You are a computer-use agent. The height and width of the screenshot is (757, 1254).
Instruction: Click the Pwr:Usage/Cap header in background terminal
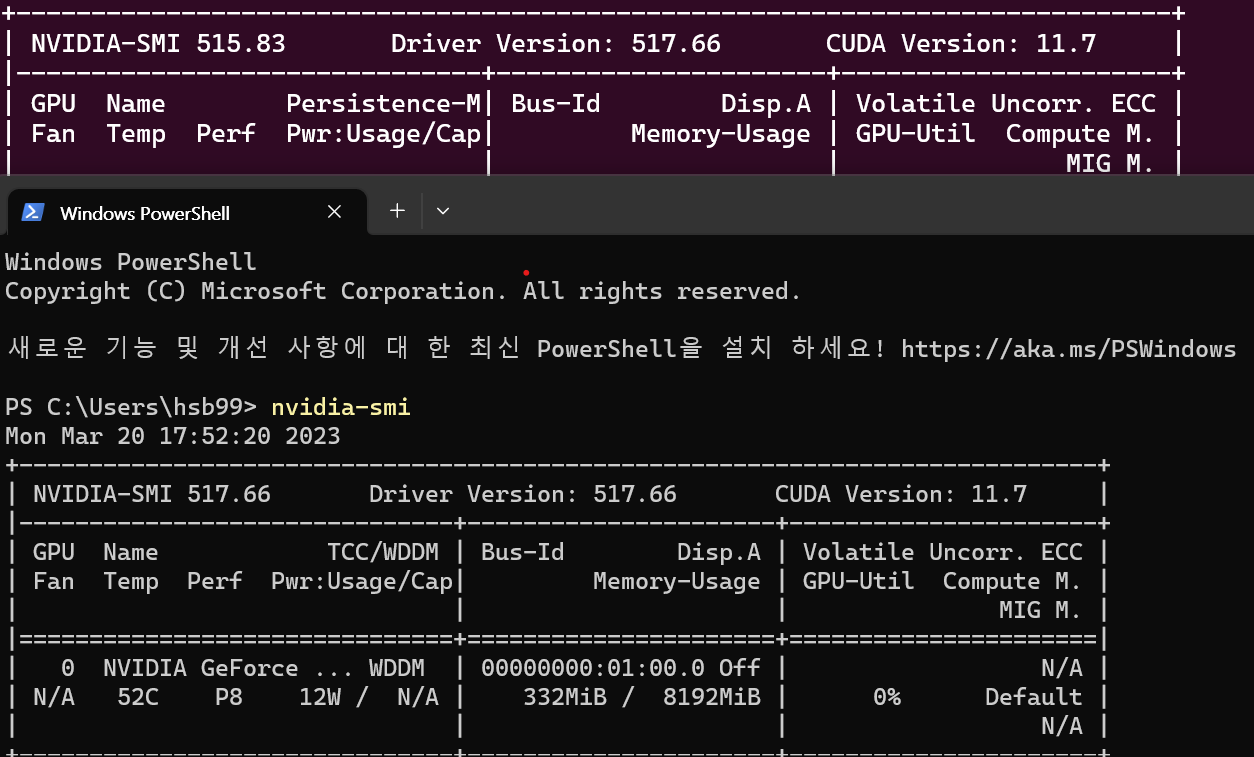click(384, 134)
